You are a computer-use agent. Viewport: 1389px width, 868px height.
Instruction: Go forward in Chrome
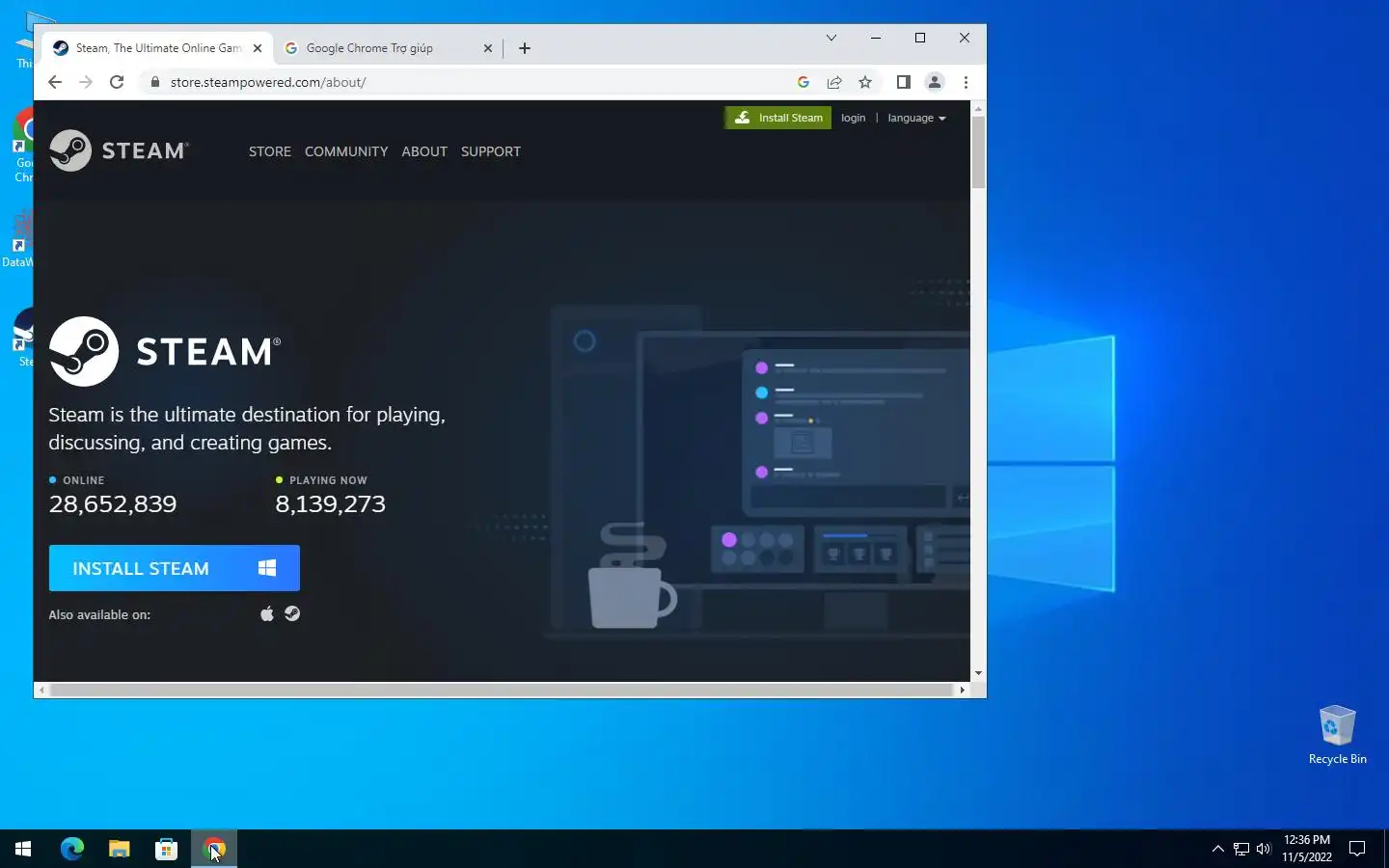[86, 82]
